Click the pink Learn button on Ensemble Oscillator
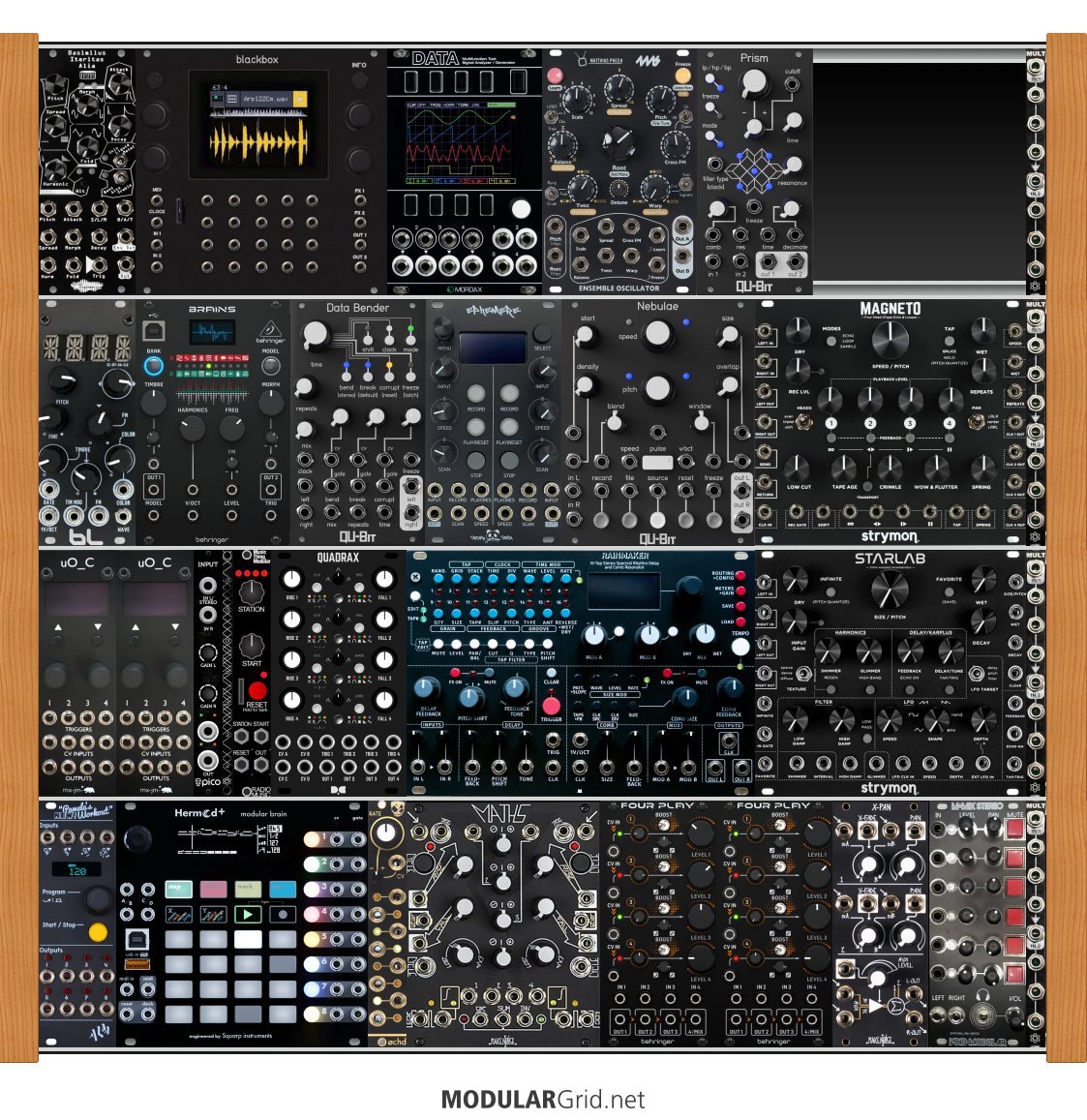 (555, 76)
